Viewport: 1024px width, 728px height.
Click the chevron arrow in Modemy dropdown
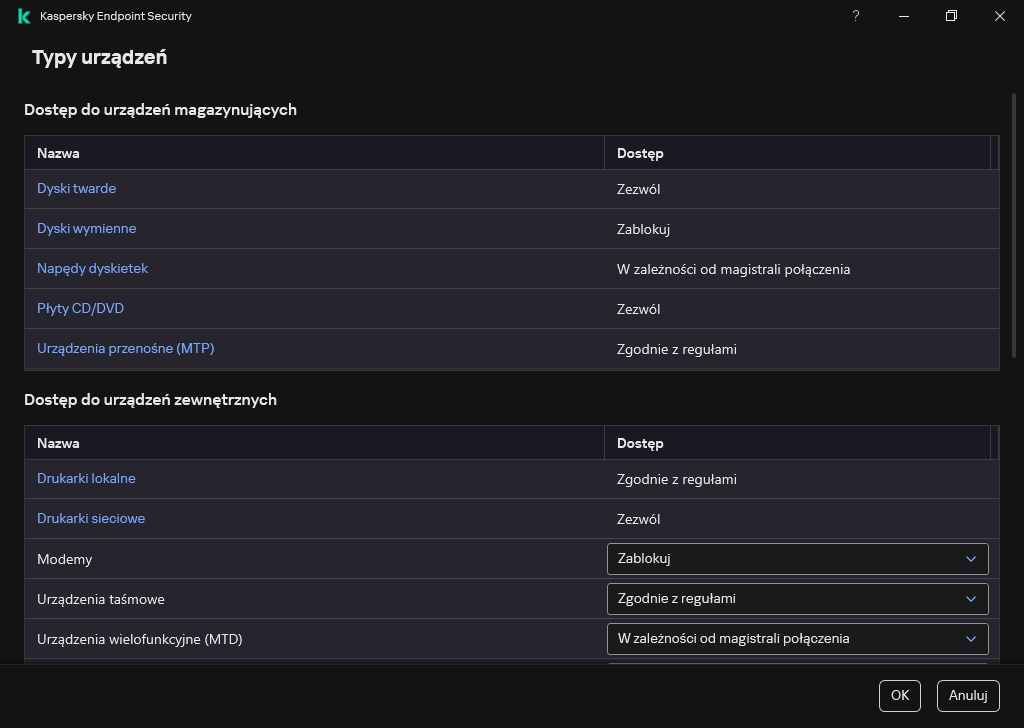coord(970,559)
